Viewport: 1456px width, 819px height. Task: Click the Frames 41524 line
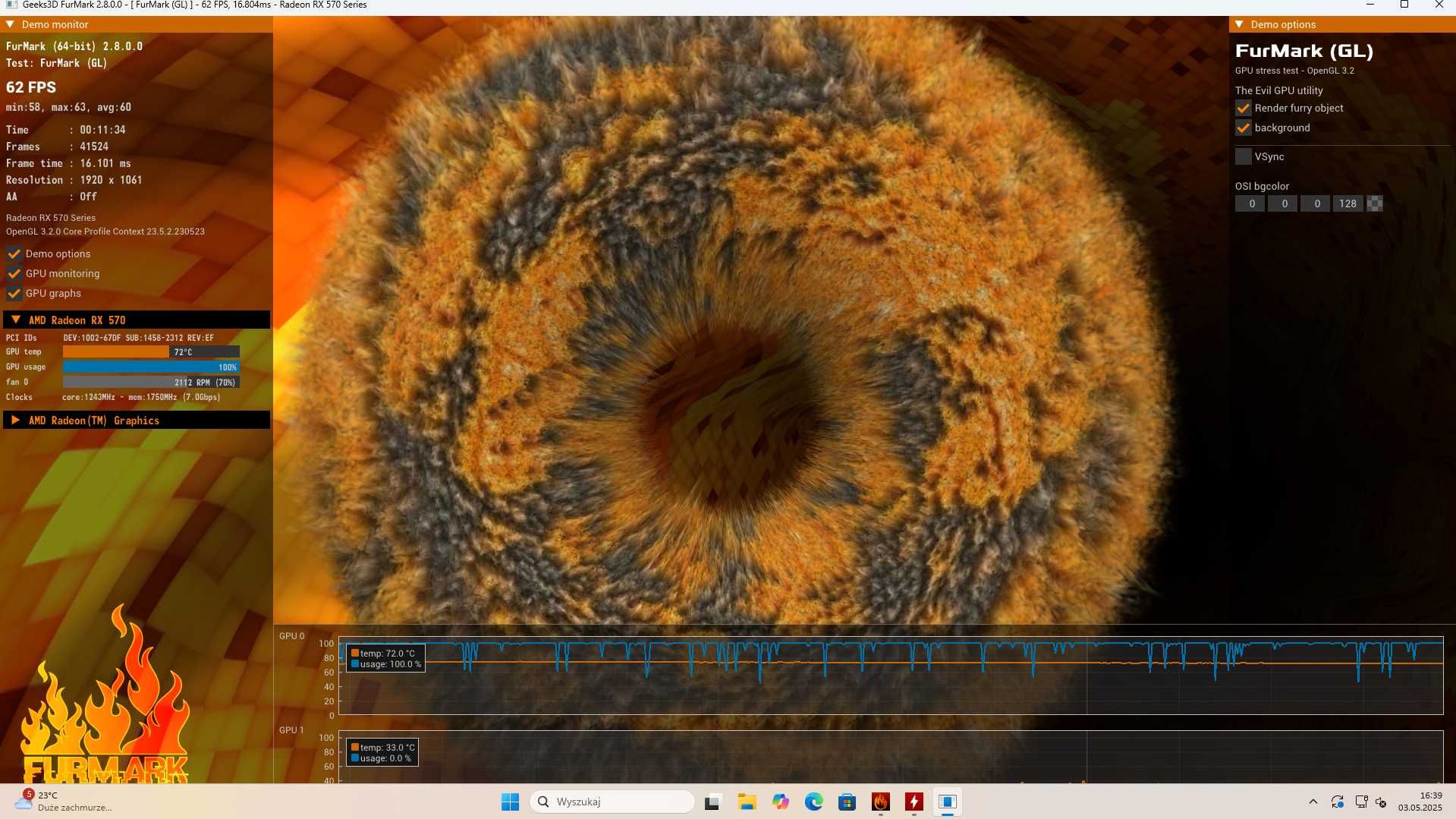coord(58,146)
